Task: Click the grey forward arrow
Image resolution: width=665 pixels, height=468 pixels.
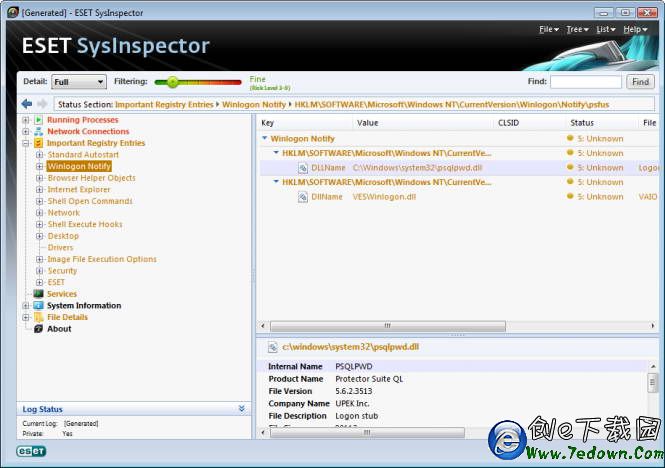Action: (42, 104)
